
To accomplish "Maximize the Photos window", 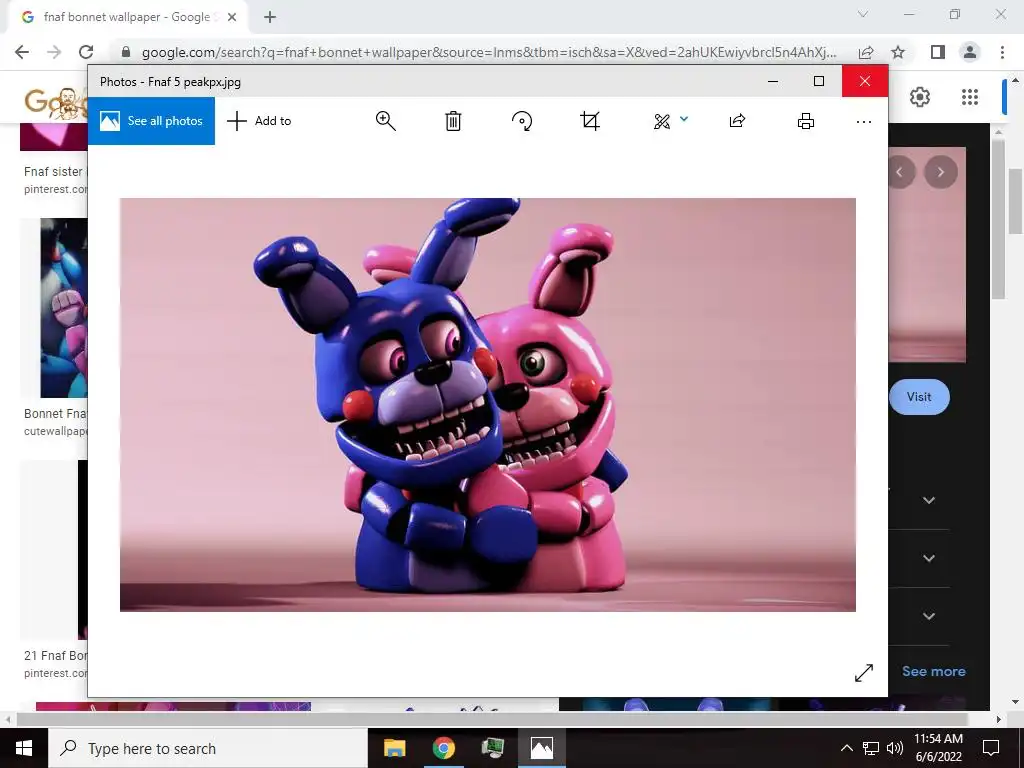I will coord(819,82).
